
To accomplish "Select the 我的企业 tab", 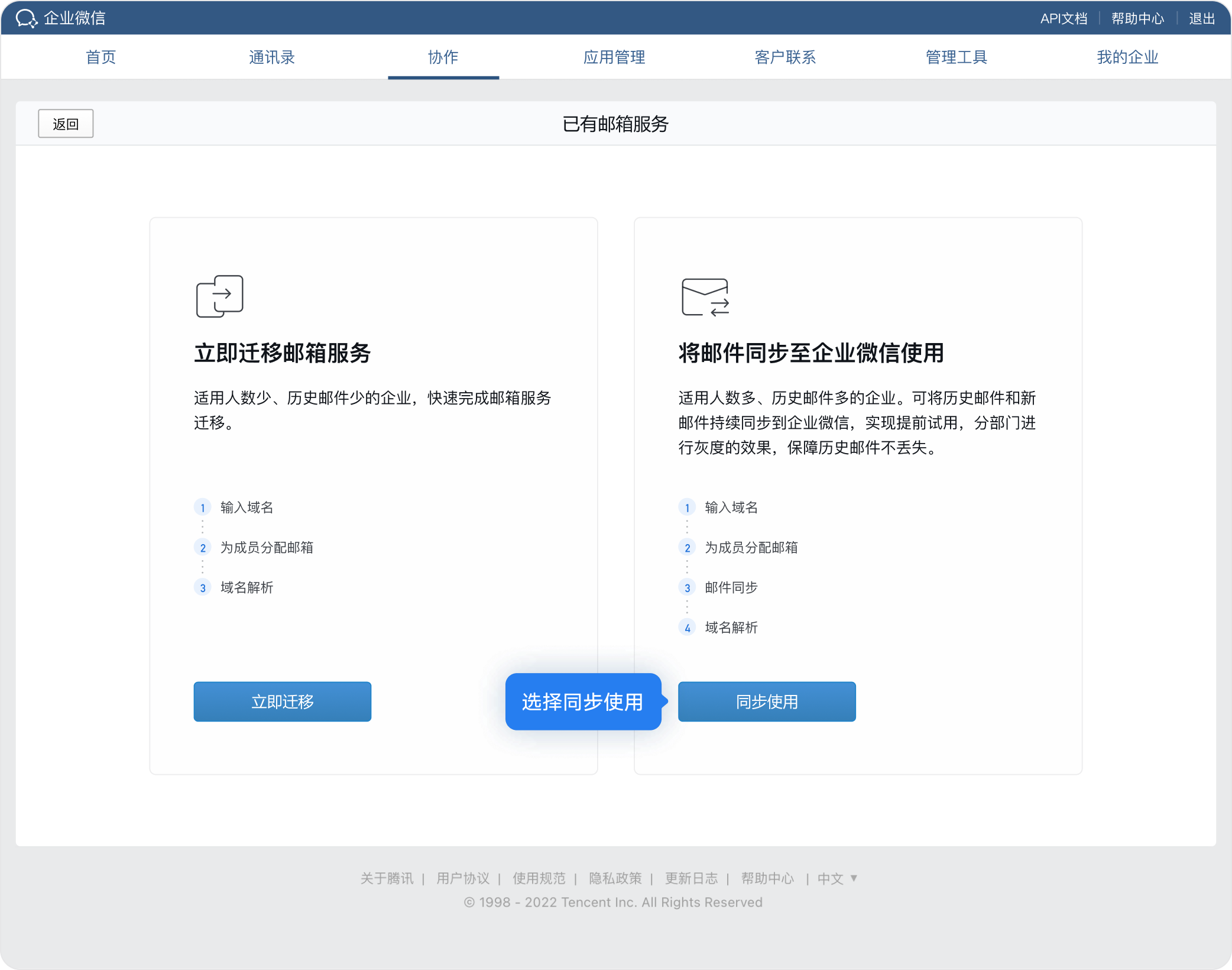I will coord(1127,57).
